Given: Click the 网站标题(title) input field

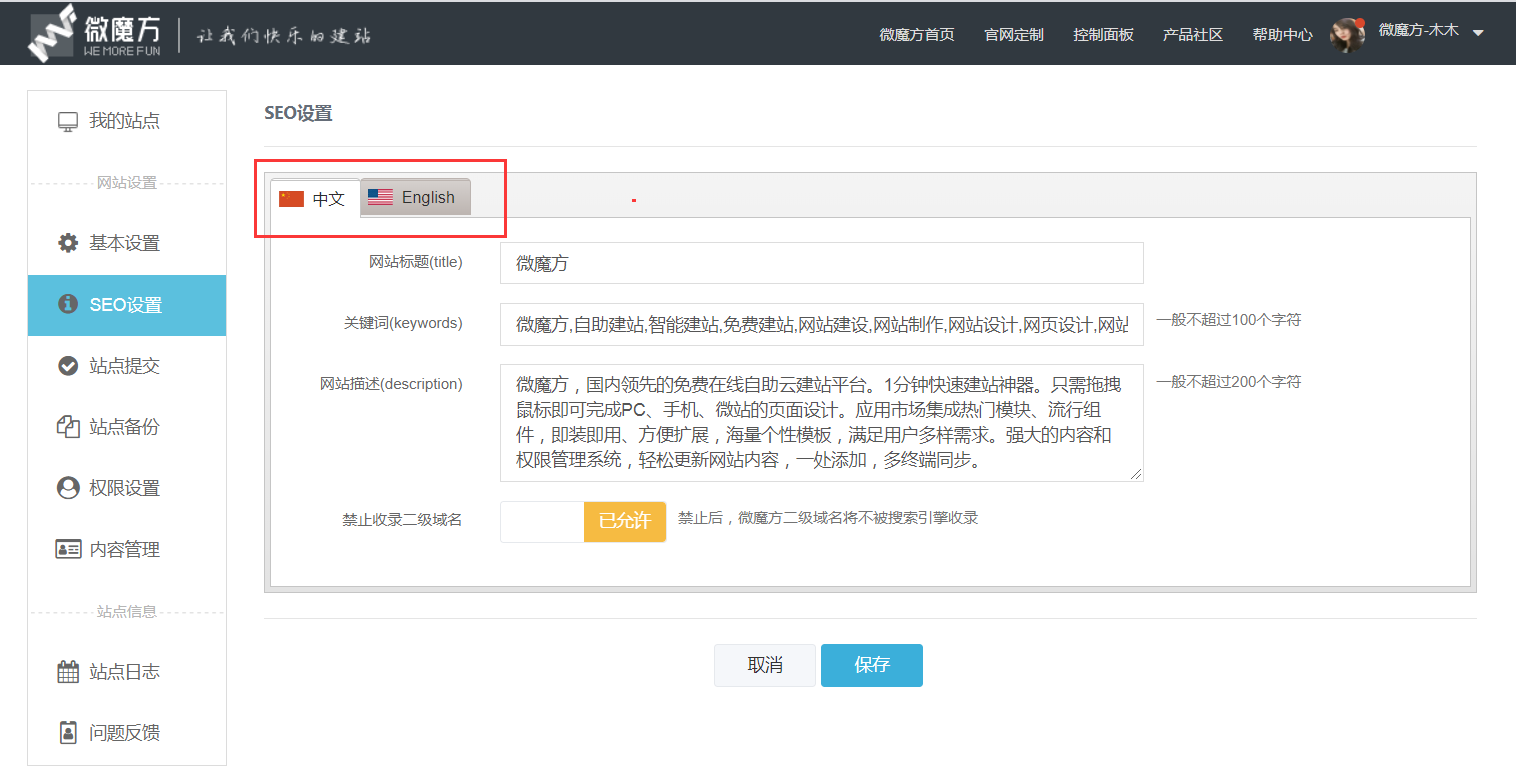Looking at the screenshot, I should [821, 263].
